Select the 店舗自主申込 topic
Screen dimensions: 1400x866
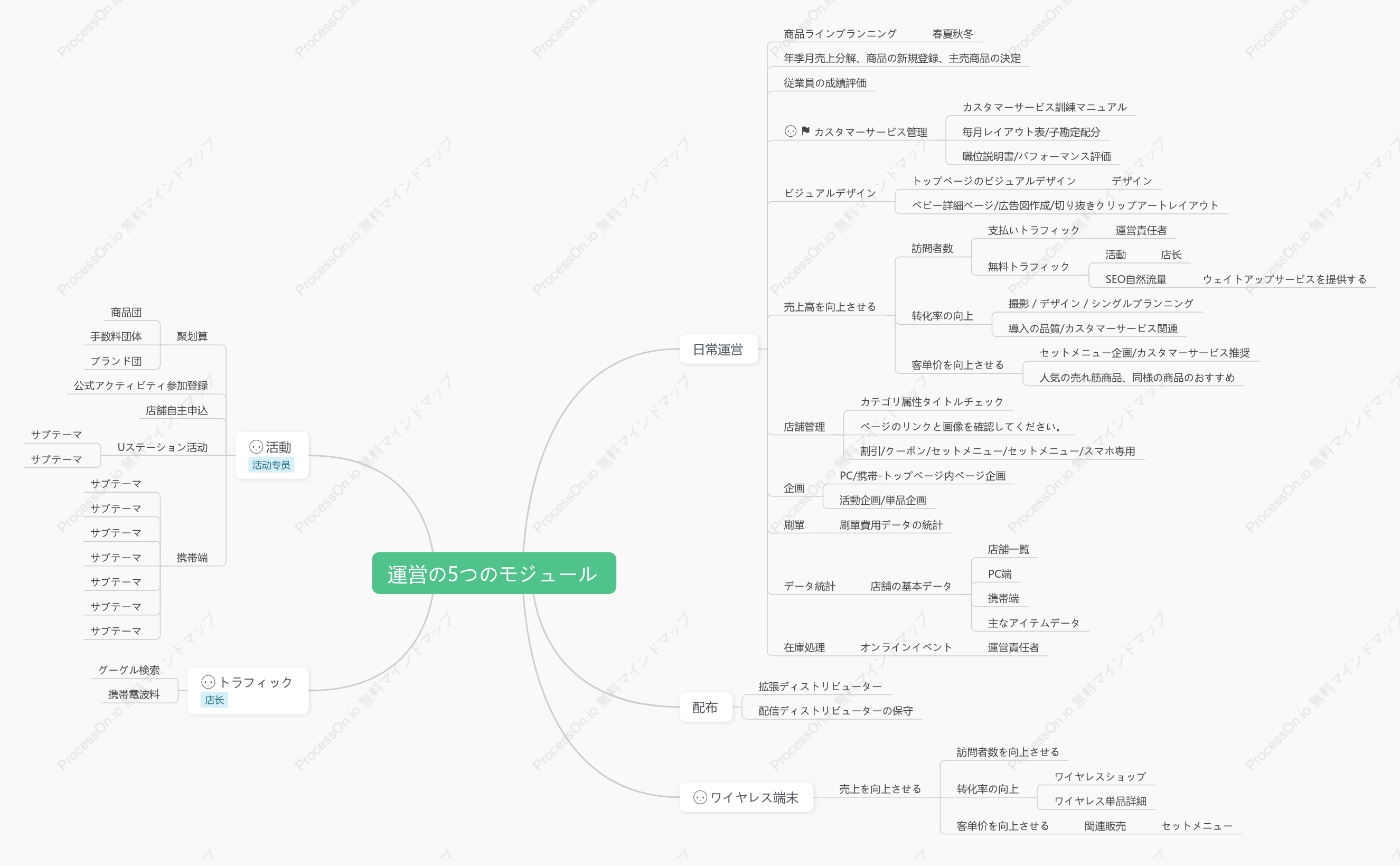click(176, 410)
